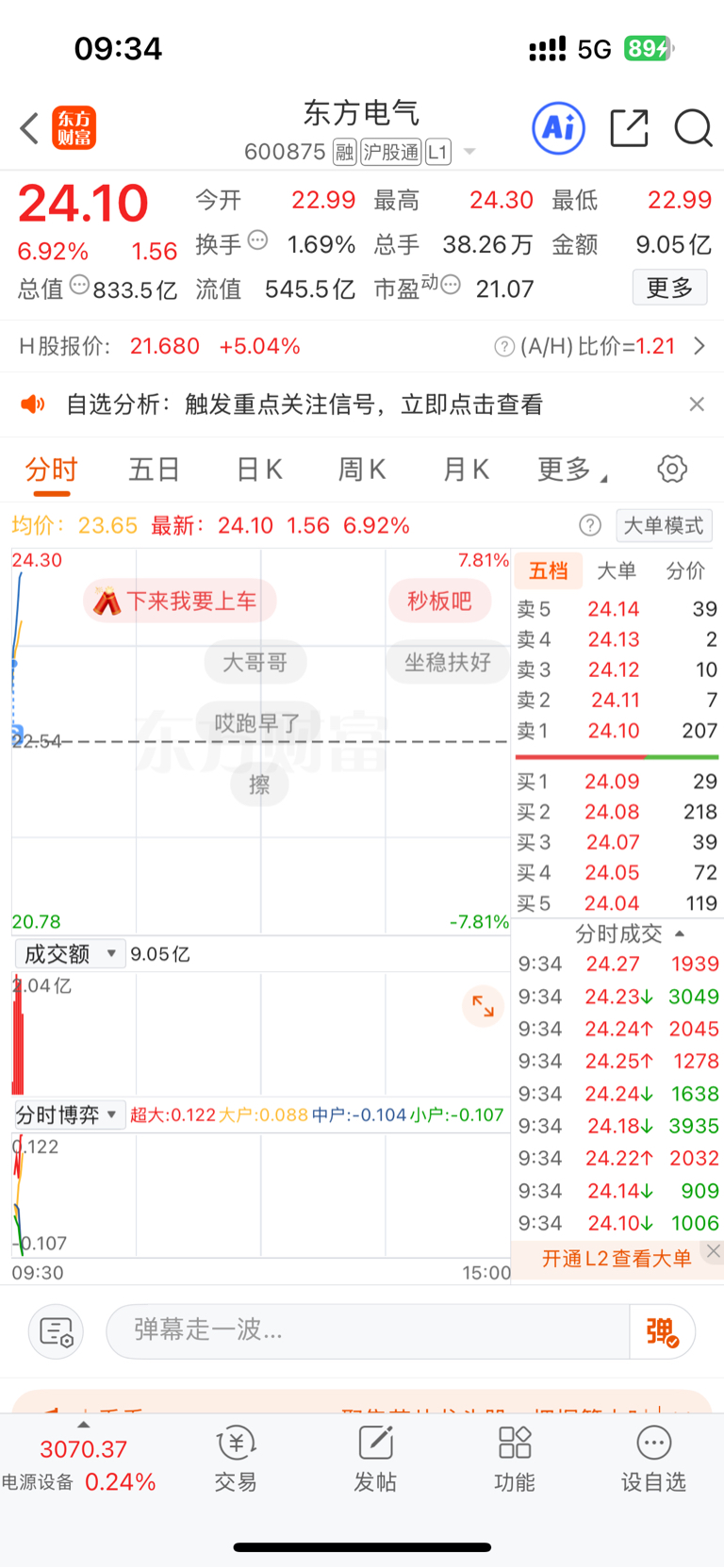The width and height of the screenshot is (724, 1568).
Task: Open the 交易 trade icon
Action: coord(236,1459)
